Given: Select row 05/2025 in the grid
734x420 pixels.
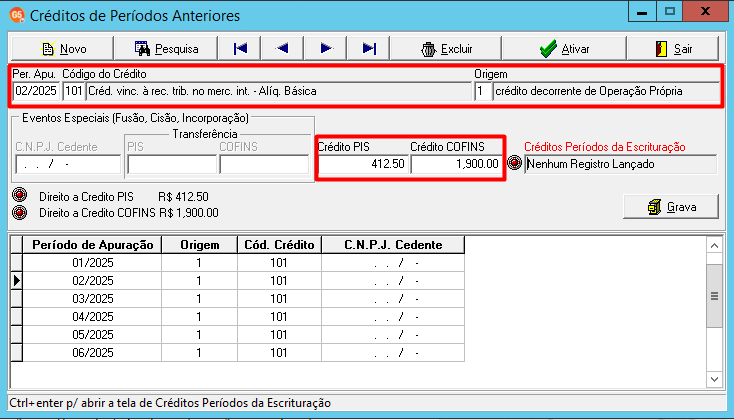Looking at the screenshot, I should tap(243, 335).
